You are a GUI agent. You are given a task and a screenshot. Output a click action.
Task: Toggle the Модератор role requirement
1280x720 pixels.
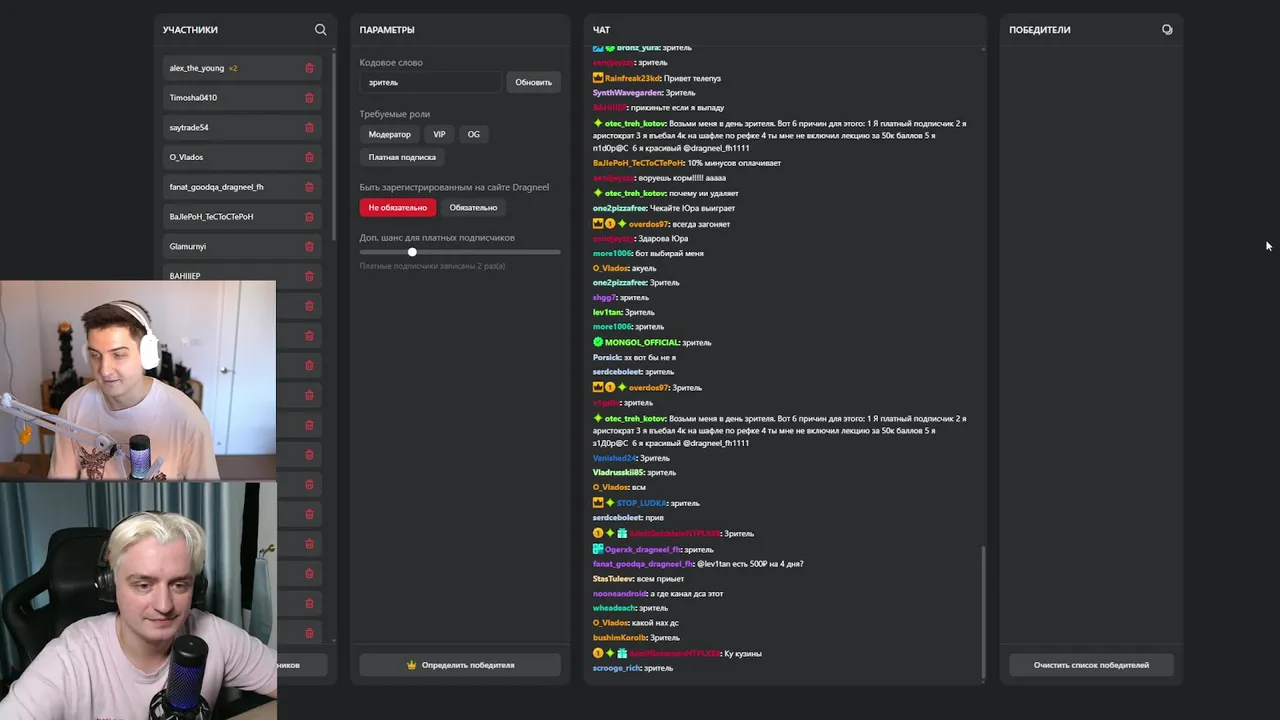[389, 134]
